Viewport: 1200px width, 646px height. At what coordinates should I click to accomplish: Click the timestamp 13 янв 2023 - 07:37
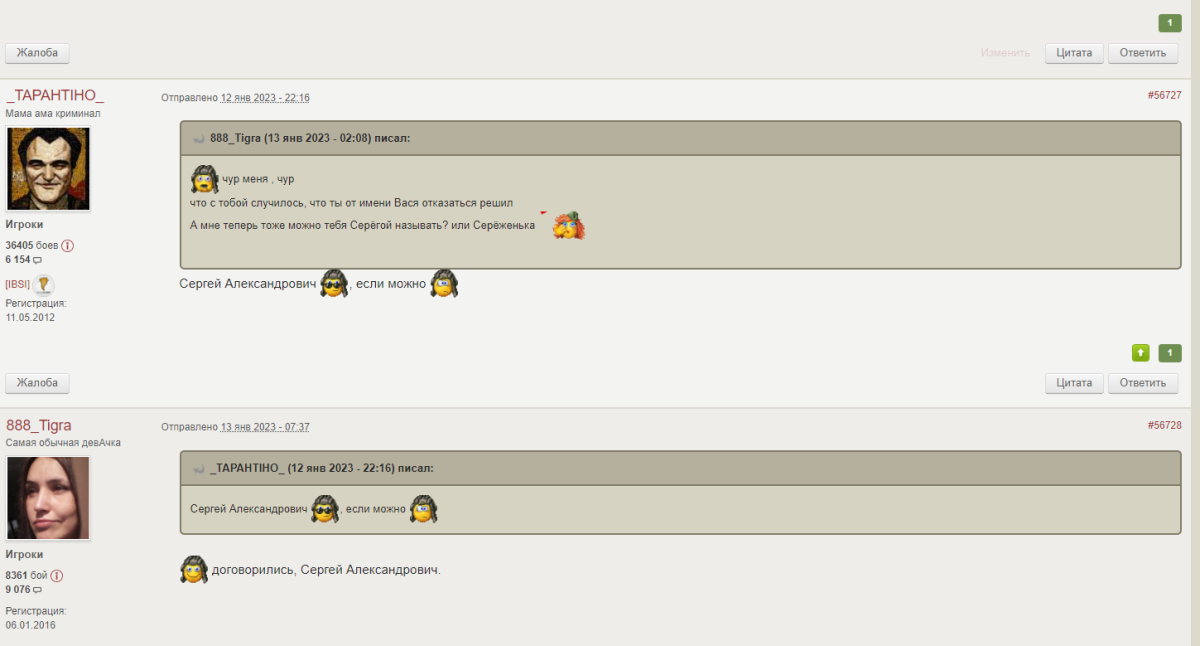[265, 427]
